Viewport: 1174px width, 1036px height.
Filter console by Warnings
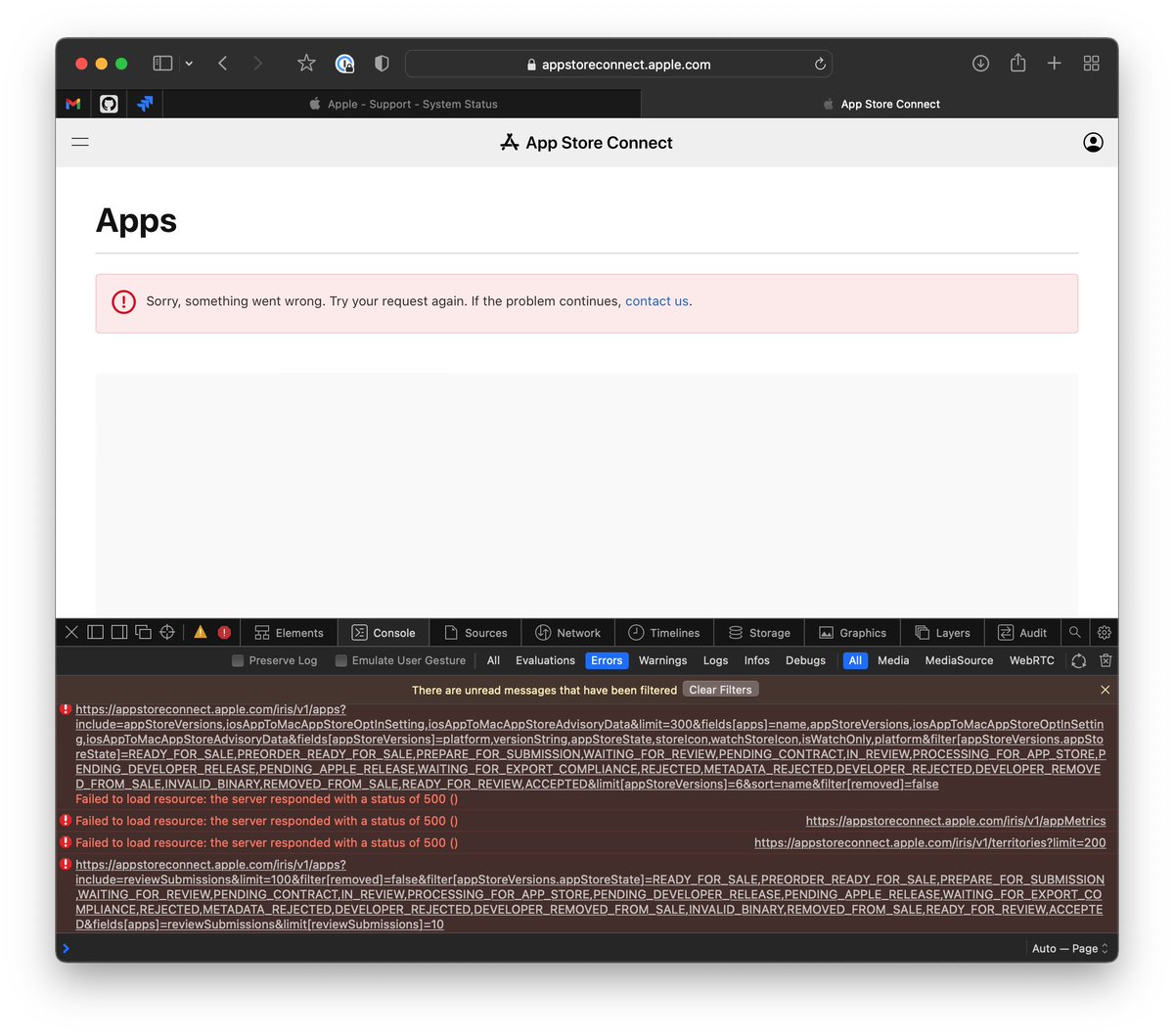(662, 660)
